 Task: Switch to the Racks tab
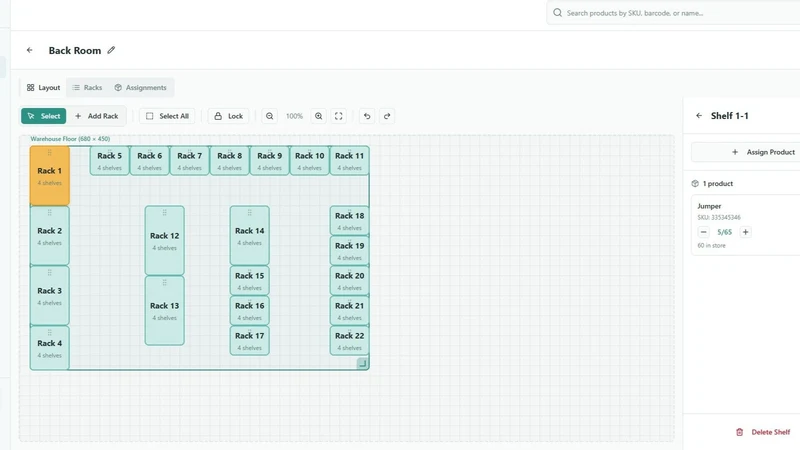(x=87, y=88)
